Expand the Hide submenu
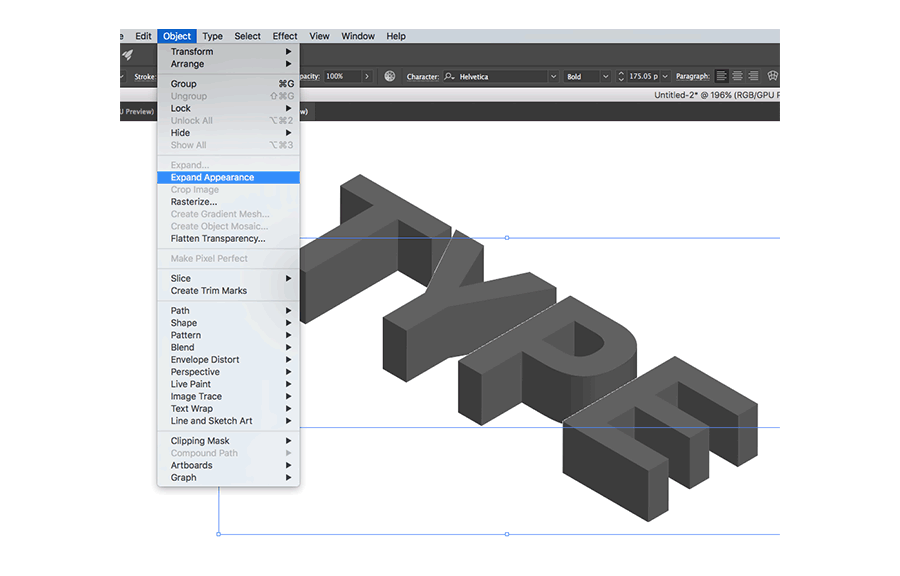The width and height of the screenshot is (900, 576). (228, 133)
